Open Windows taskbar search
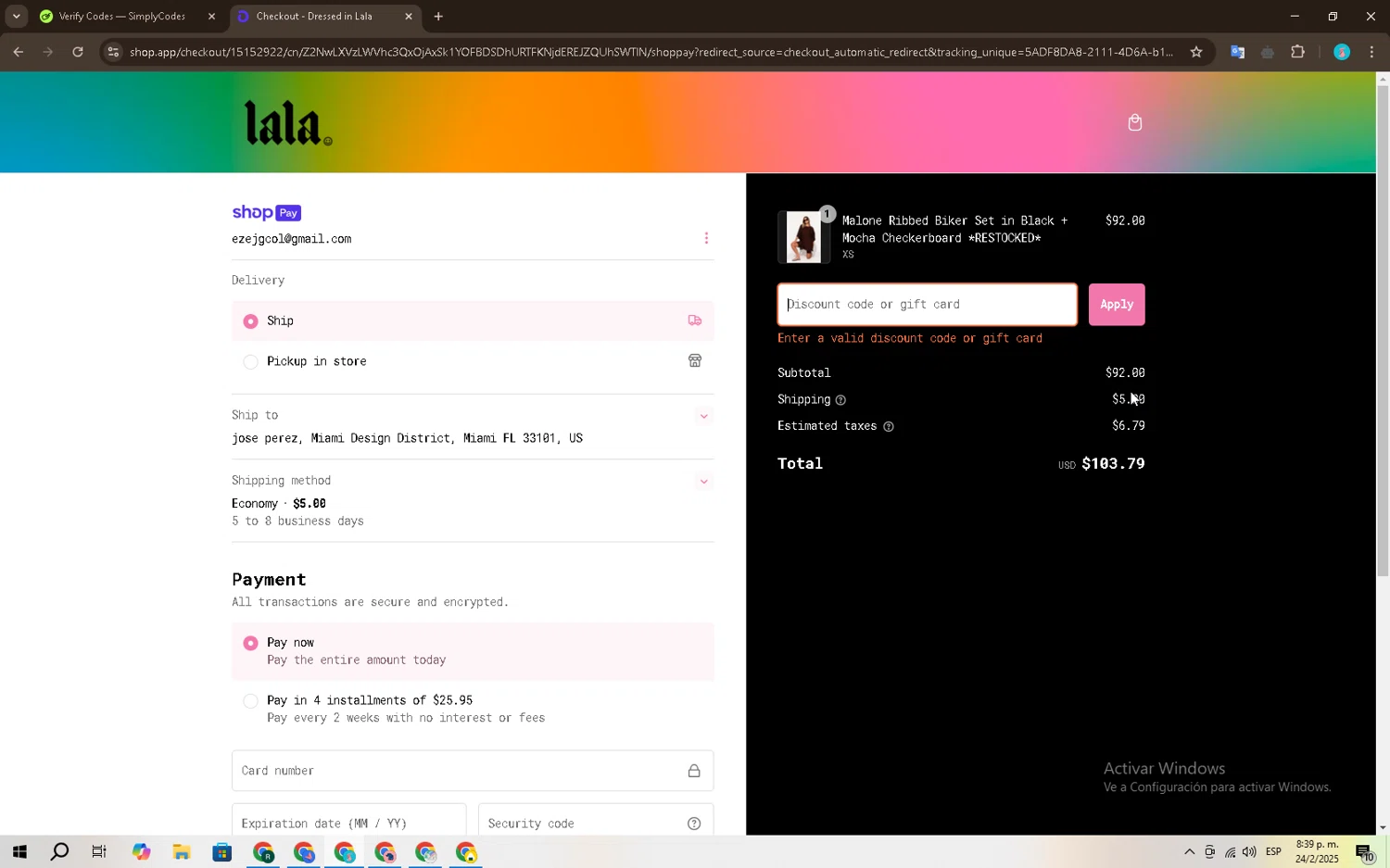Image resolution: width=1390 pixels, height=868 pixels. pos(59,852)
